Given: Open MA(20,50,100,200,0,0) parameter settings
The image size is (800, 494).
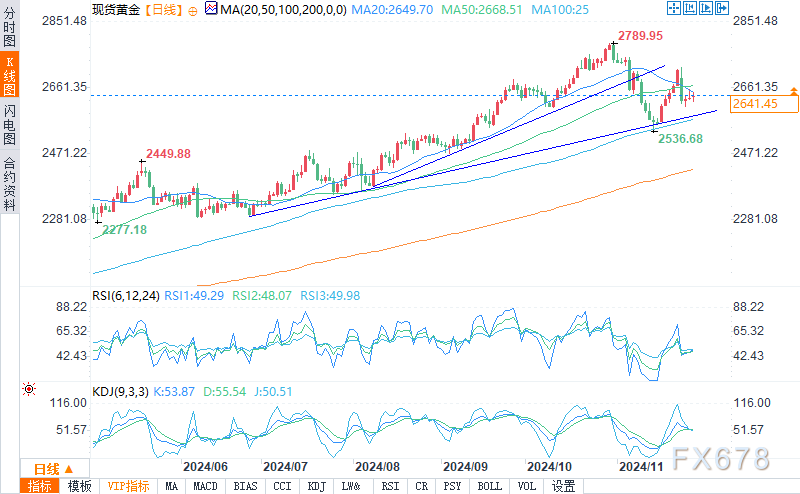Looking at the screenshot, I should click(x=283, y=10).
